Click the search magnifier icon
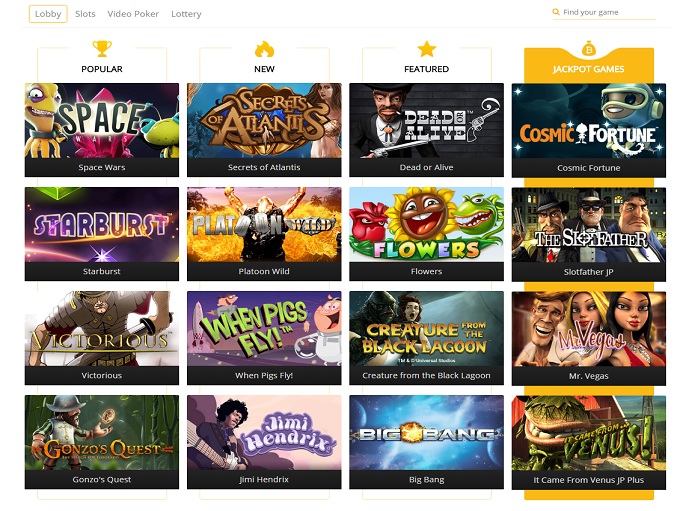Screen dimensions: 680x511 click(x=556, y=12)
